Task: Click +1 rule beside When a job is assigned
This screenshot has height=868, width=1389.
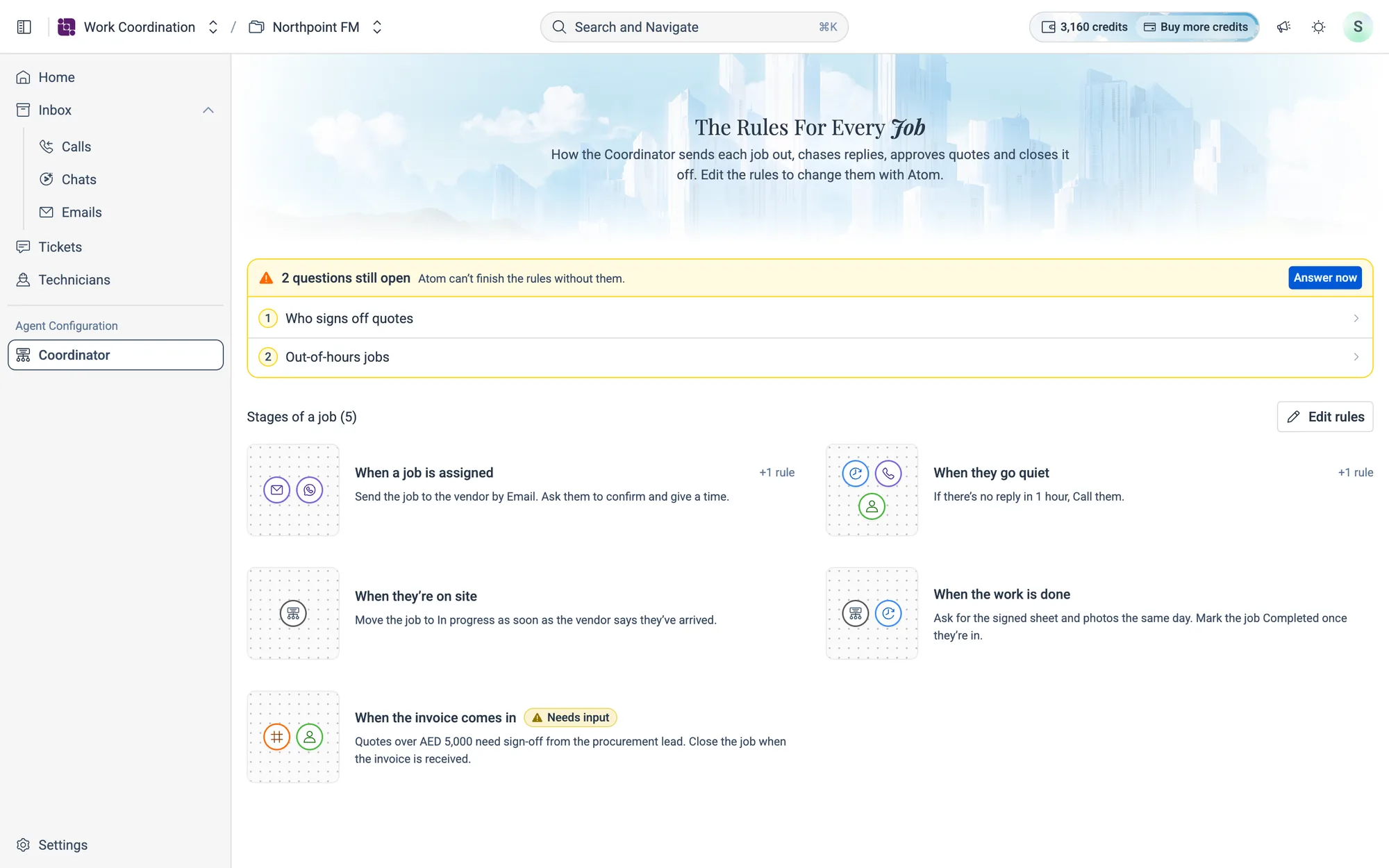Action: (776, 473)
